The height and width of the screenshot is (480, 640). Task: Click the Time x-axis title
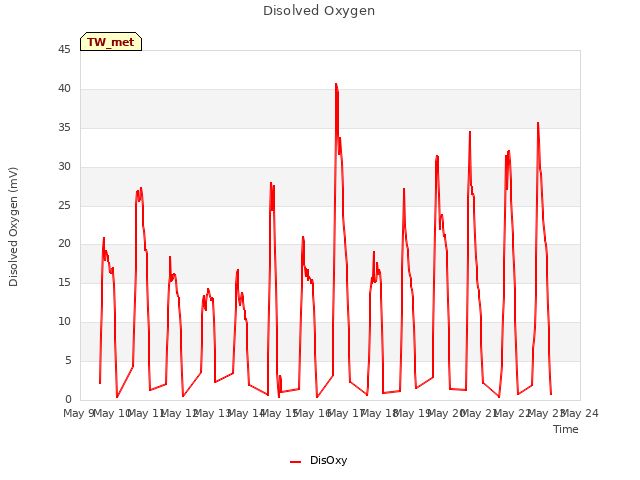[x=566, y=429]
